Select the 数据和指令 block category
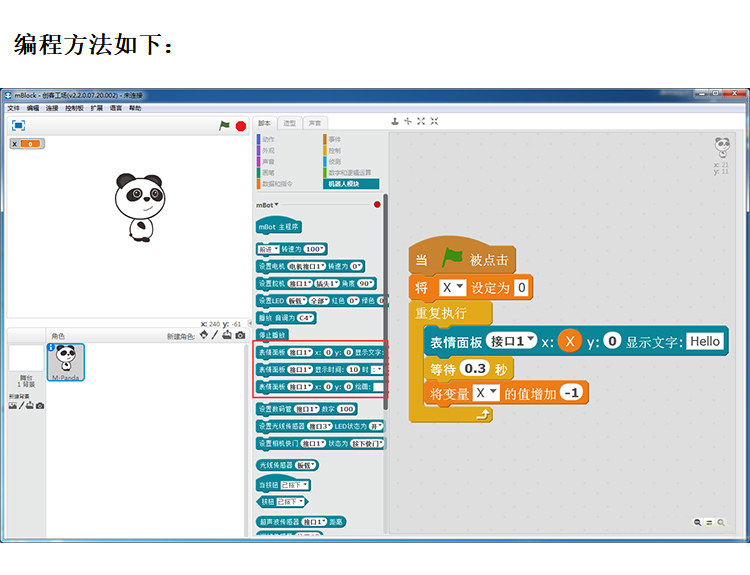Viewport: 750px width, 575px height. pyautogui.click(x=276, y=184)
